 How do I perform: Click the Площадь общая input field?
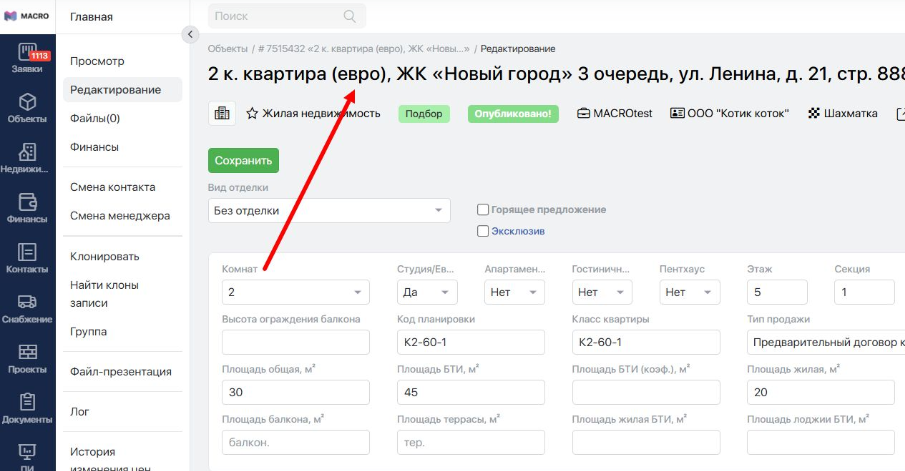(295, 392)
